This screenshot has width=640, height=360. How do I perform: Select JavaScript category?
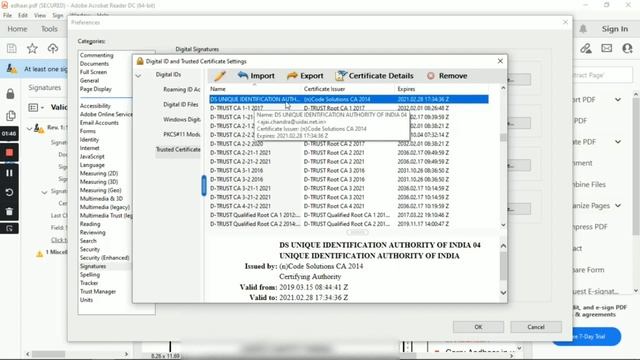click(92, 157)
